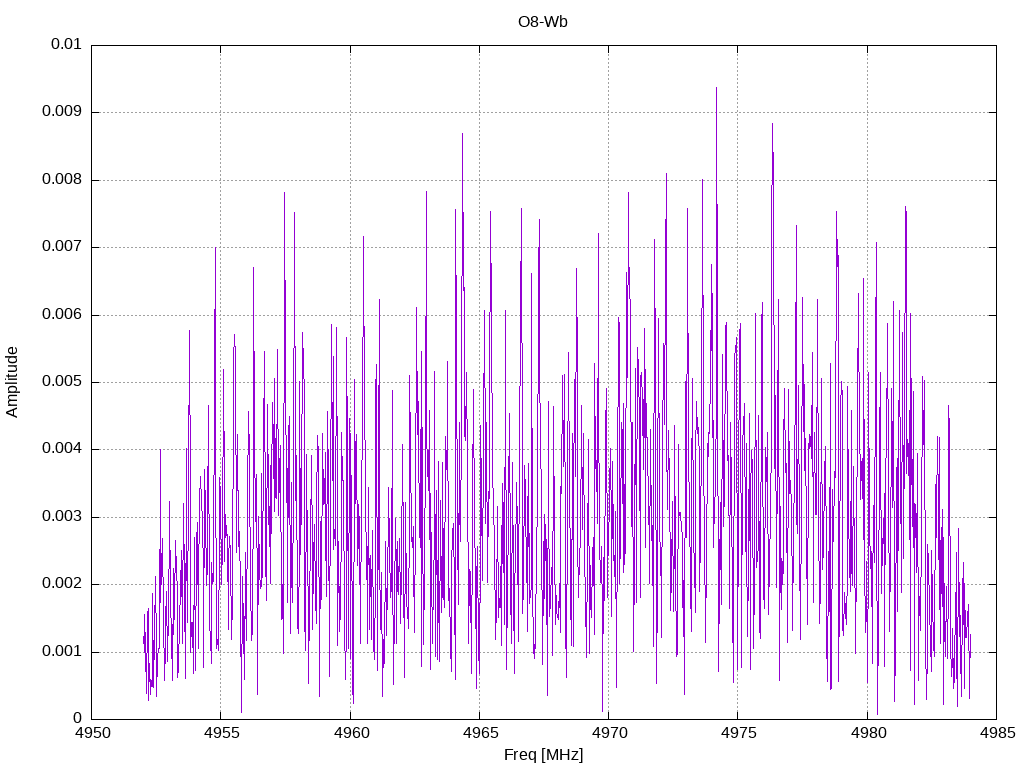Click the 0.005 y-axis tick label
The width and height of the screenshot is (1024, 768).
click(62, 381)
